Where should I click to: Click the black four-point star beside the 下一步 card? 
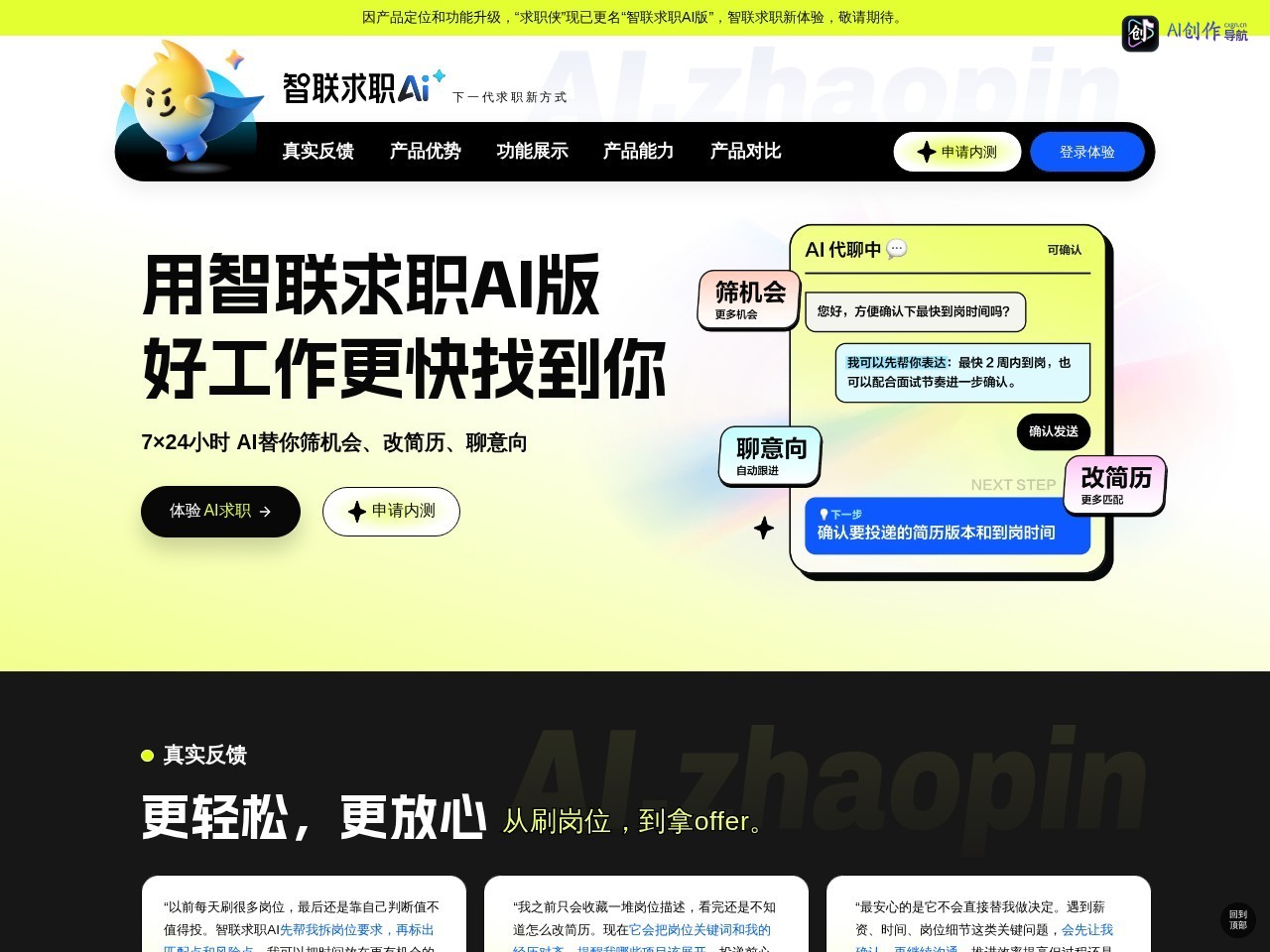tap(764, 528)
